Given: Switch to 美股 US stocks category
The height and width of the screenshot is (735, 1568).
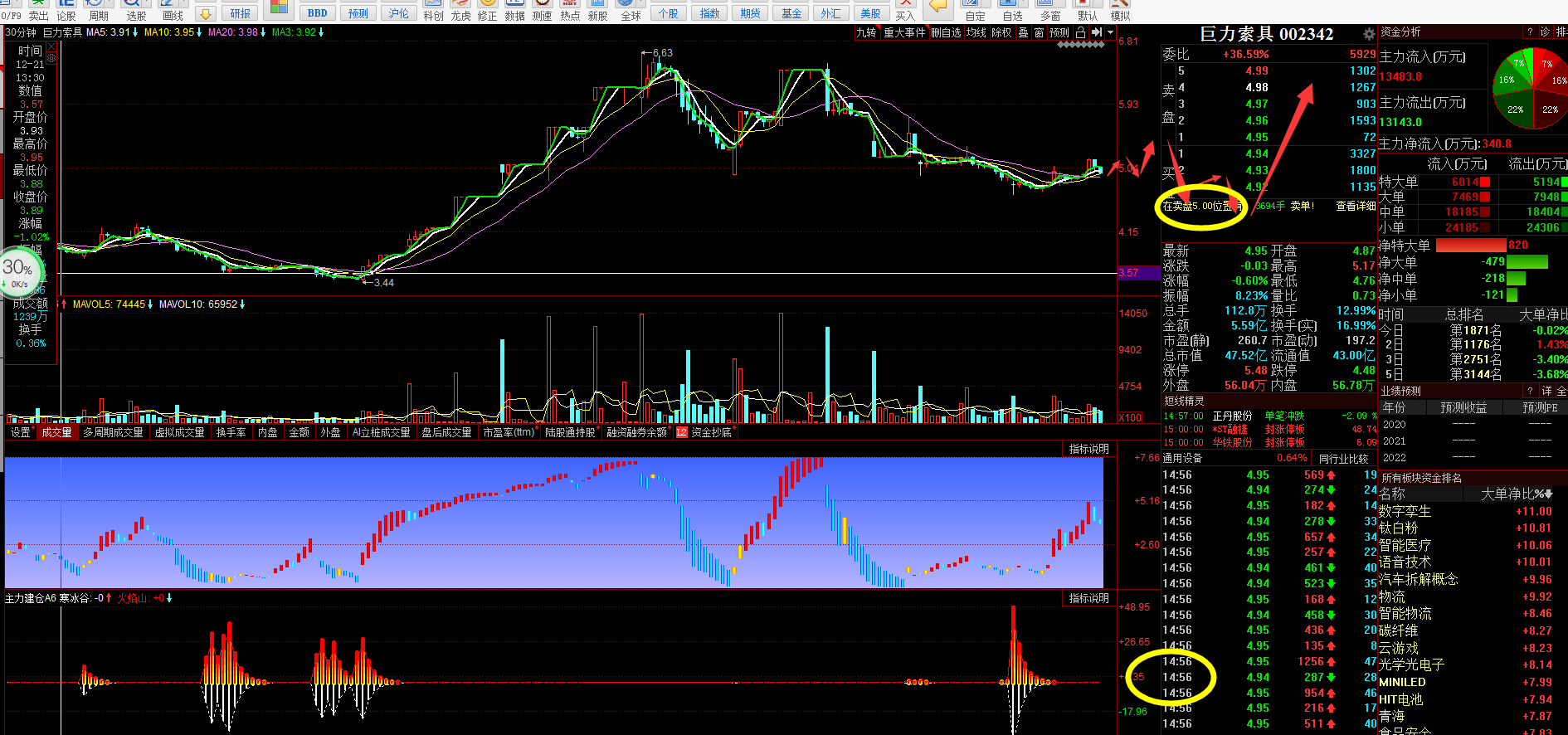Looking at the screenshot, I should (x=870, y=13).
